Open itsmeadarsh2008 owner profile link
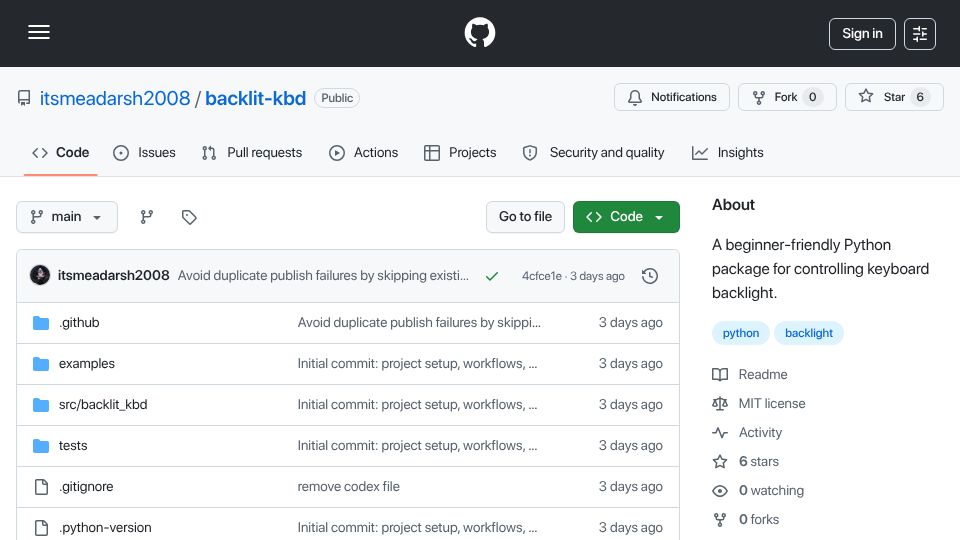This screenshot has width=960, height=540. (x=115, y=98)
